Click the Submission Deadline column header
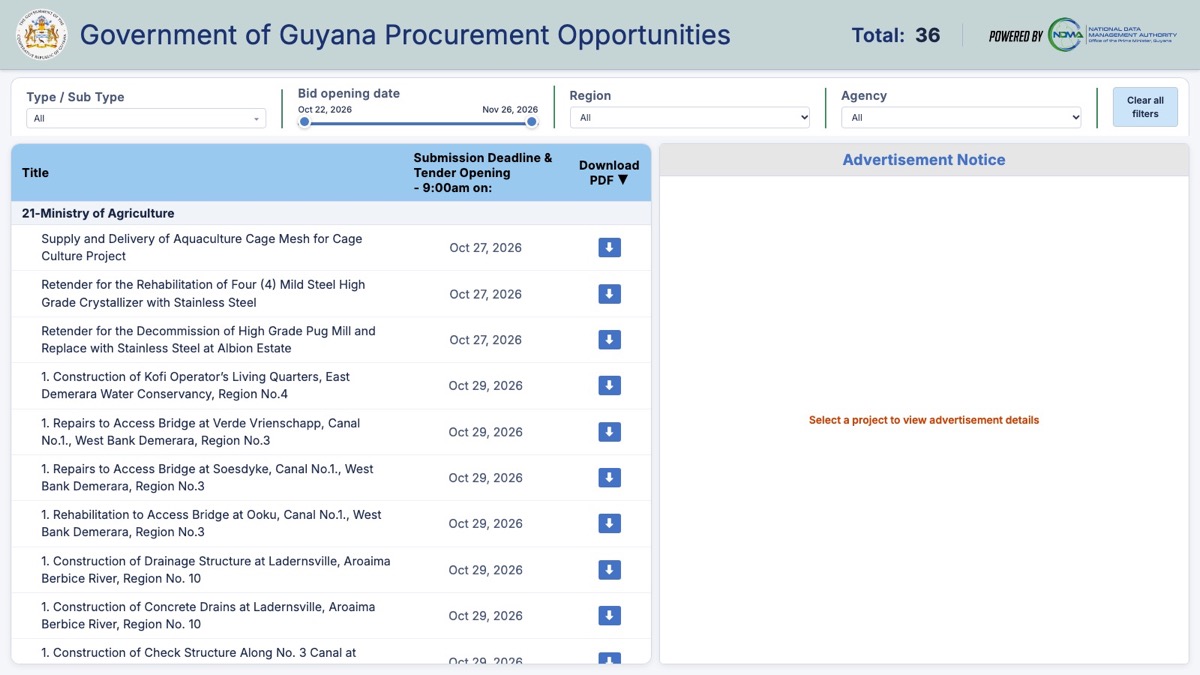The height and width of the screenshot is (675, 1200). (x=483, y=173)
